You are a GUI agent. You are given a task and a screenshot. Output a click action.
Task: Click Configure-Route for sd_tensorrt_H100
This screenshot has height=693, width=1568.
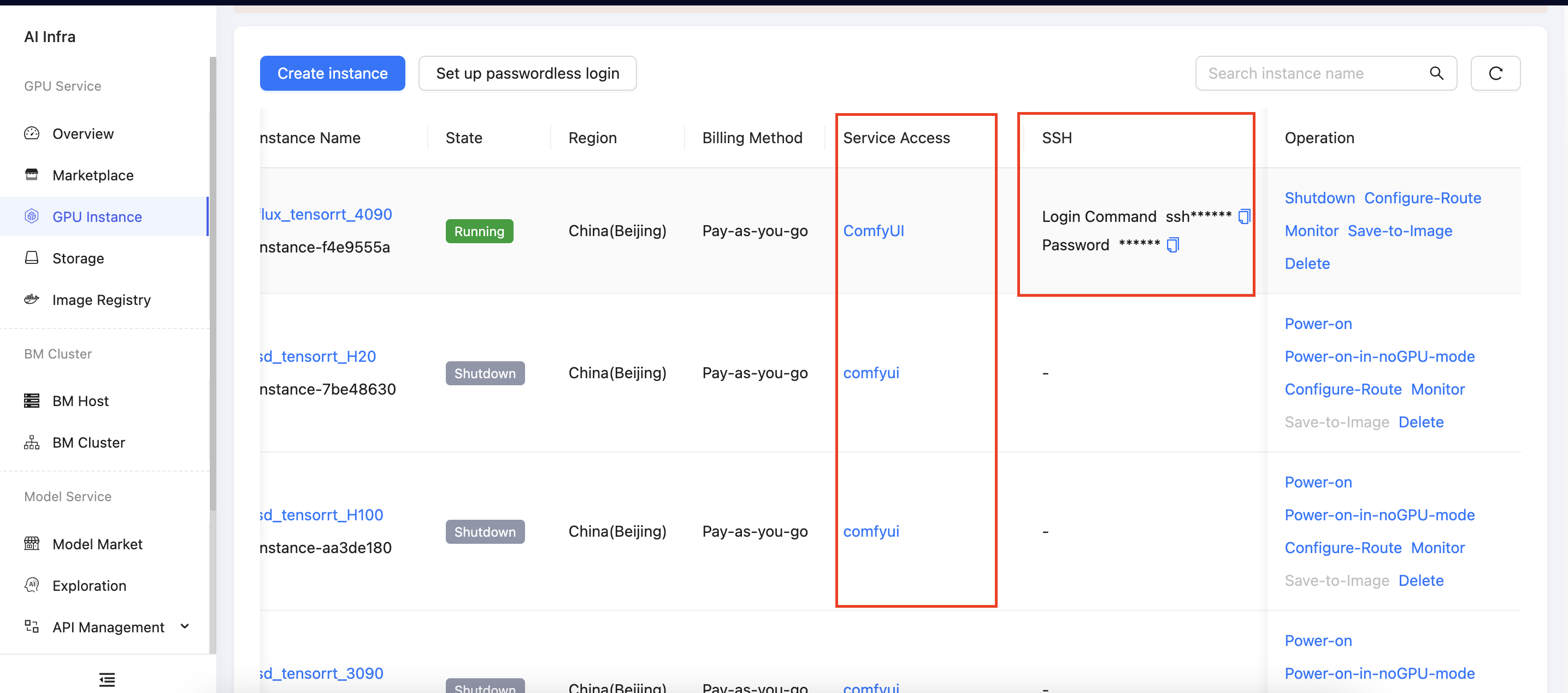(x=1343, y=548)
